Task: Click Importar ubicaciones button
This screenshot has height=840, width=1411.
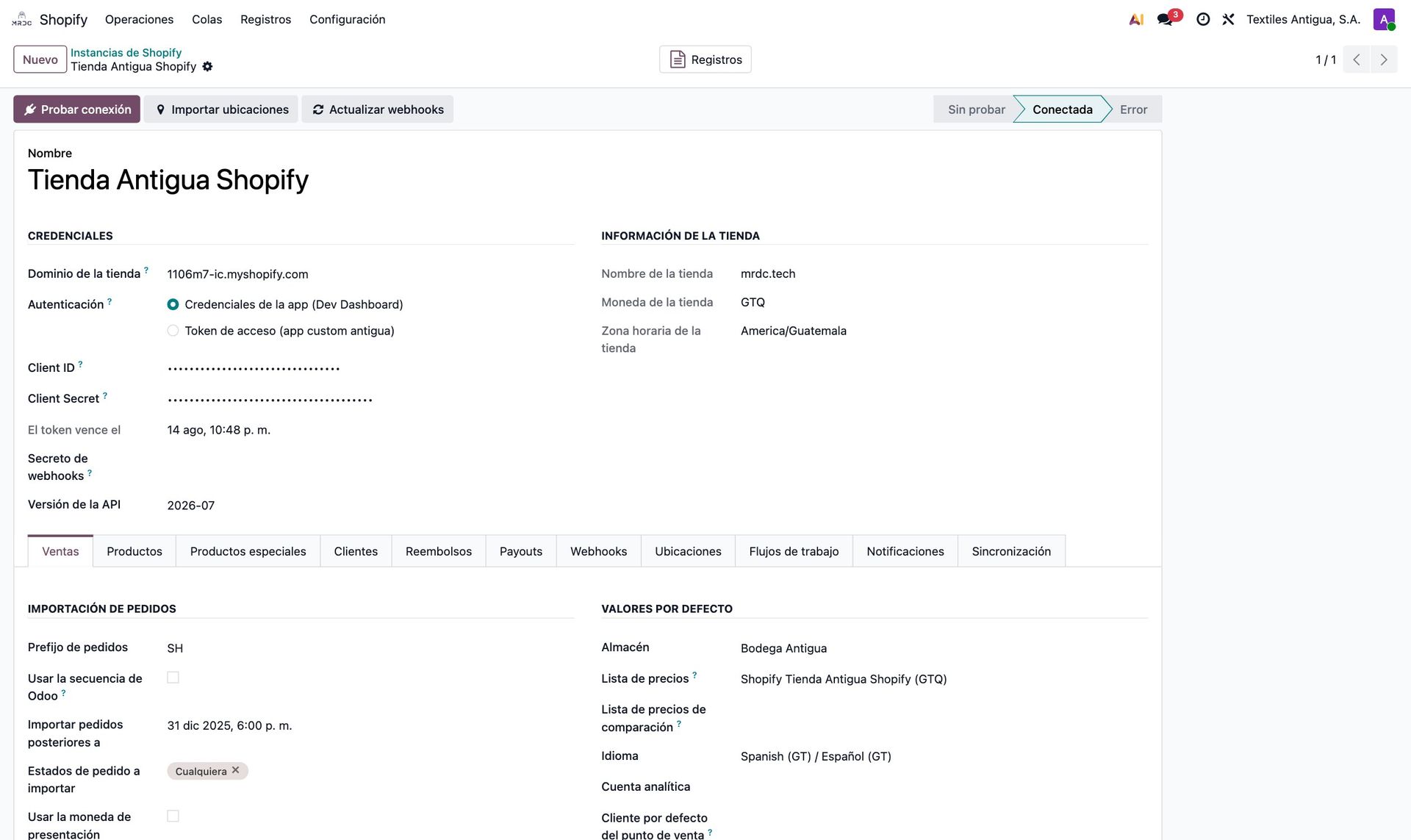Action: point(221,110)
